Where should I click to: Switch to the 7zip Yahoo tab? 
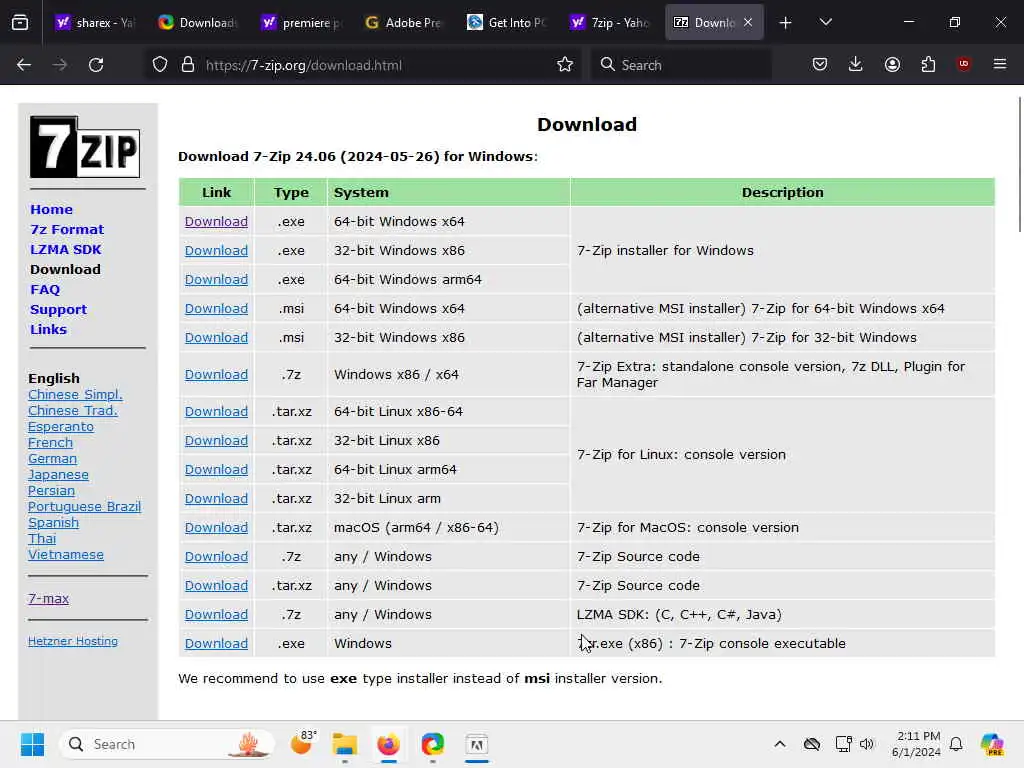[611, 23]
